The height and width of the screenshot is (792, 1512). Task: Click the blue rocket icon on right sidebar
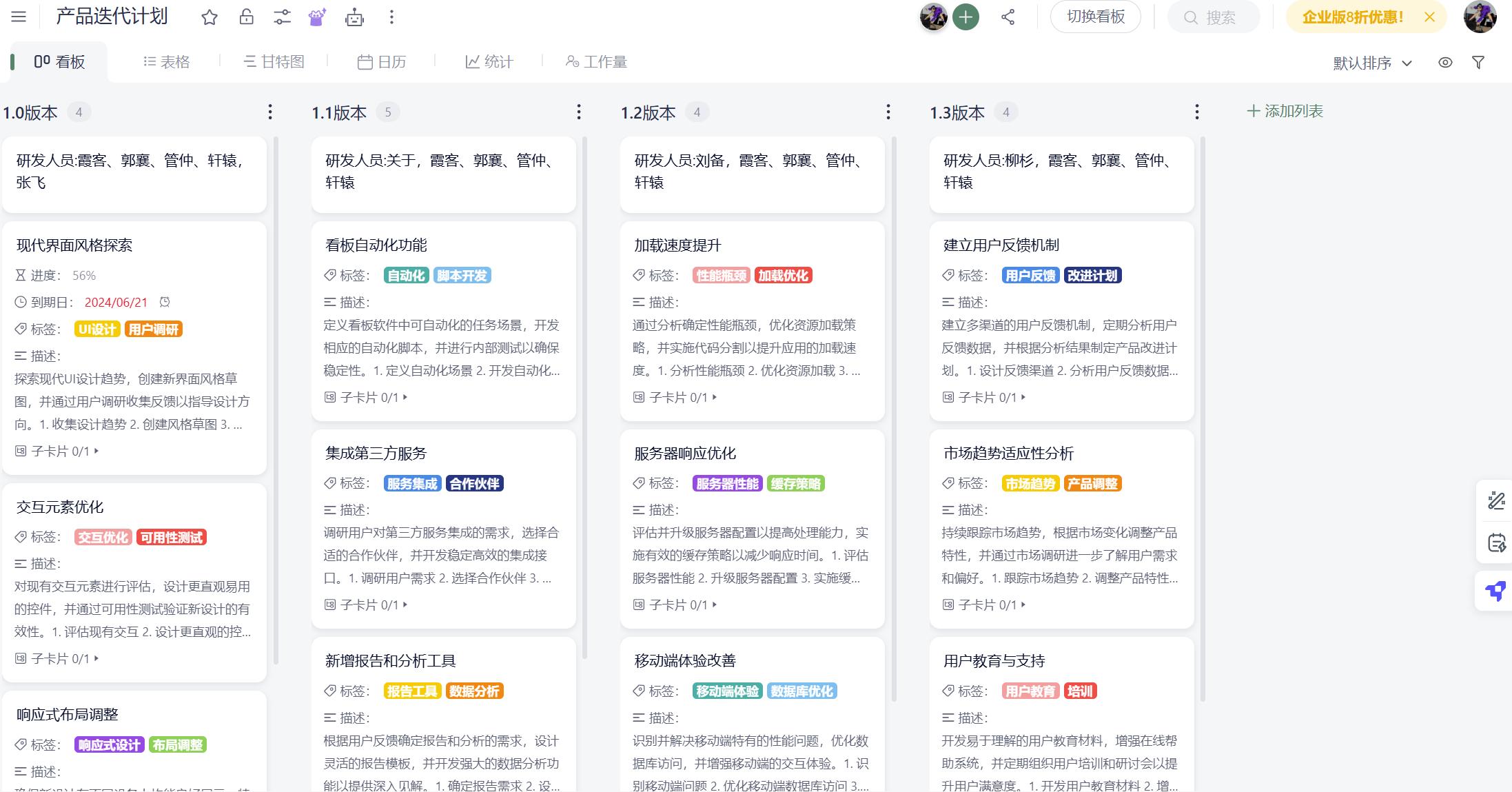click(1495, 591)
